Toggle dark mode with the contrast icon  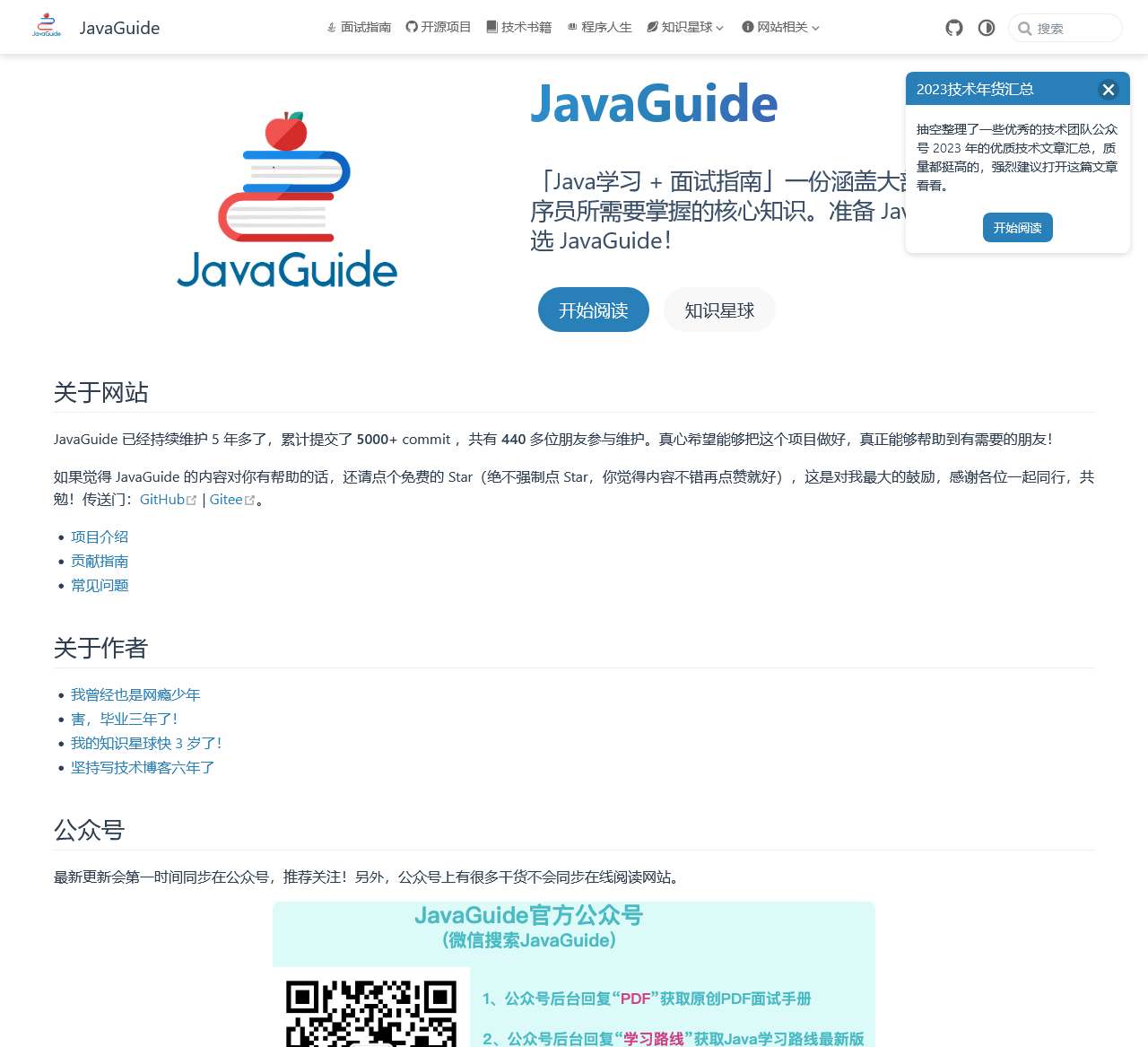click(x=987, y=28)
